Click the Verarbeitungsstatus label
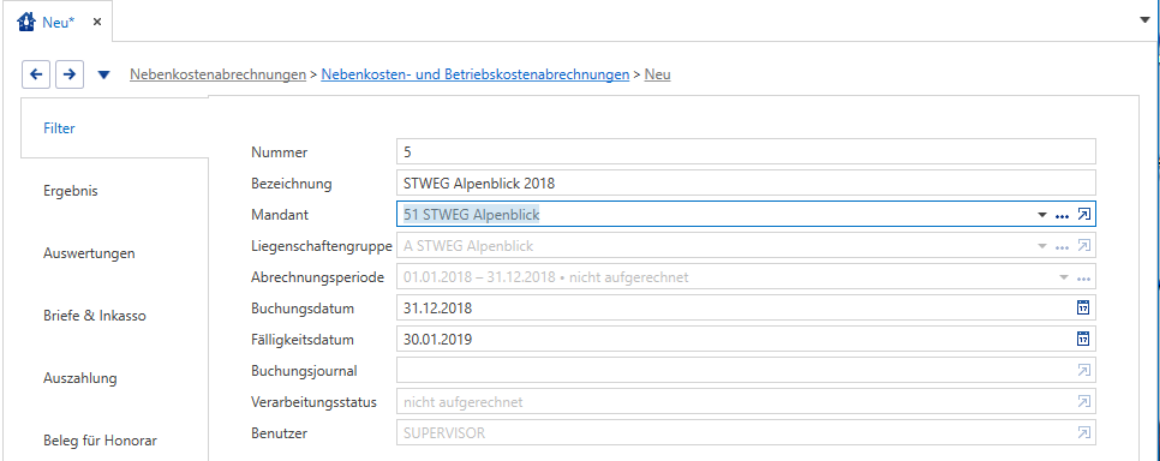The image size is (1160, 461). tap(314, 403)
